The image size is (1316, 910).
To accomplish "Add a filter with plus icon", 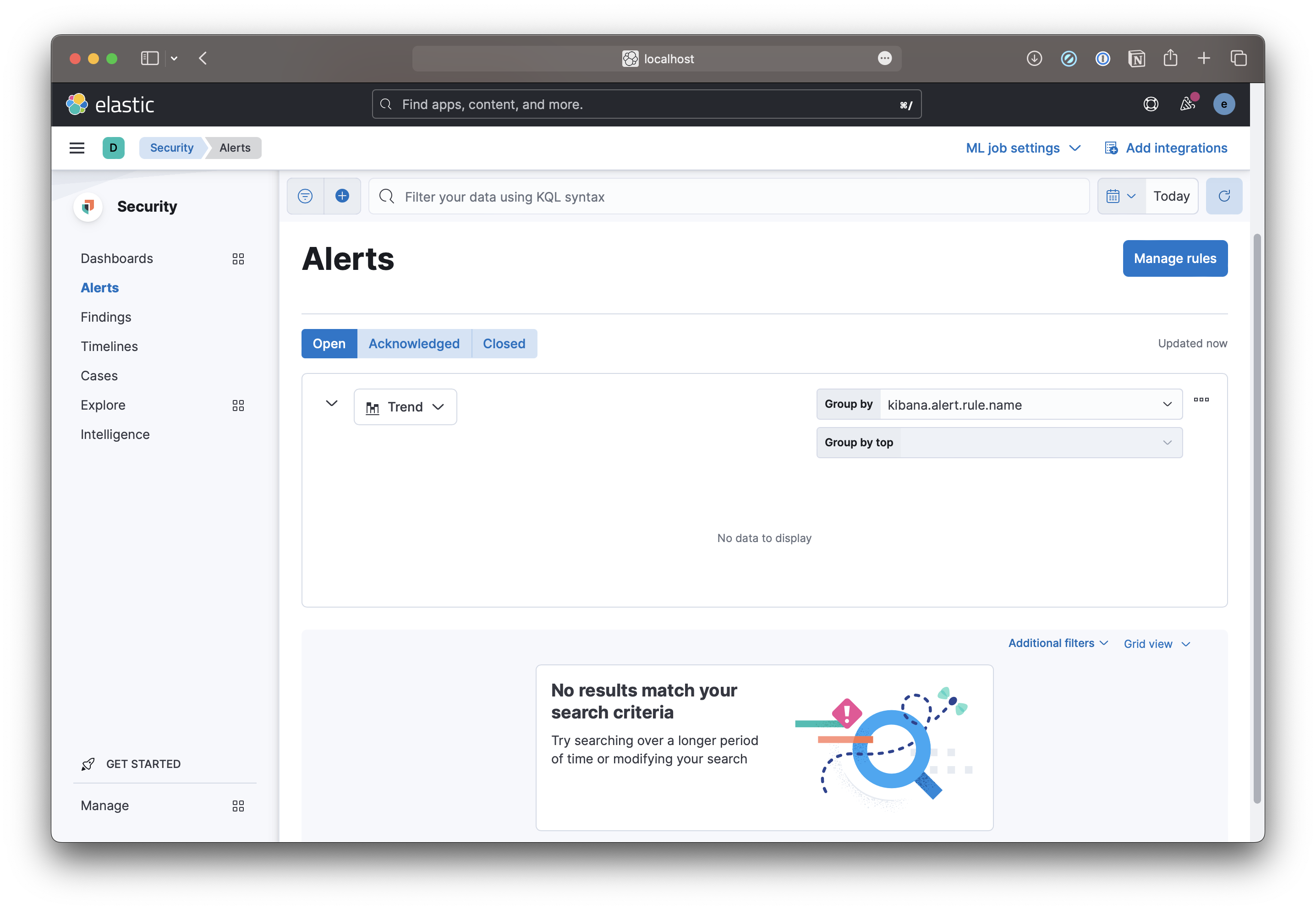I will coord(342,196).
